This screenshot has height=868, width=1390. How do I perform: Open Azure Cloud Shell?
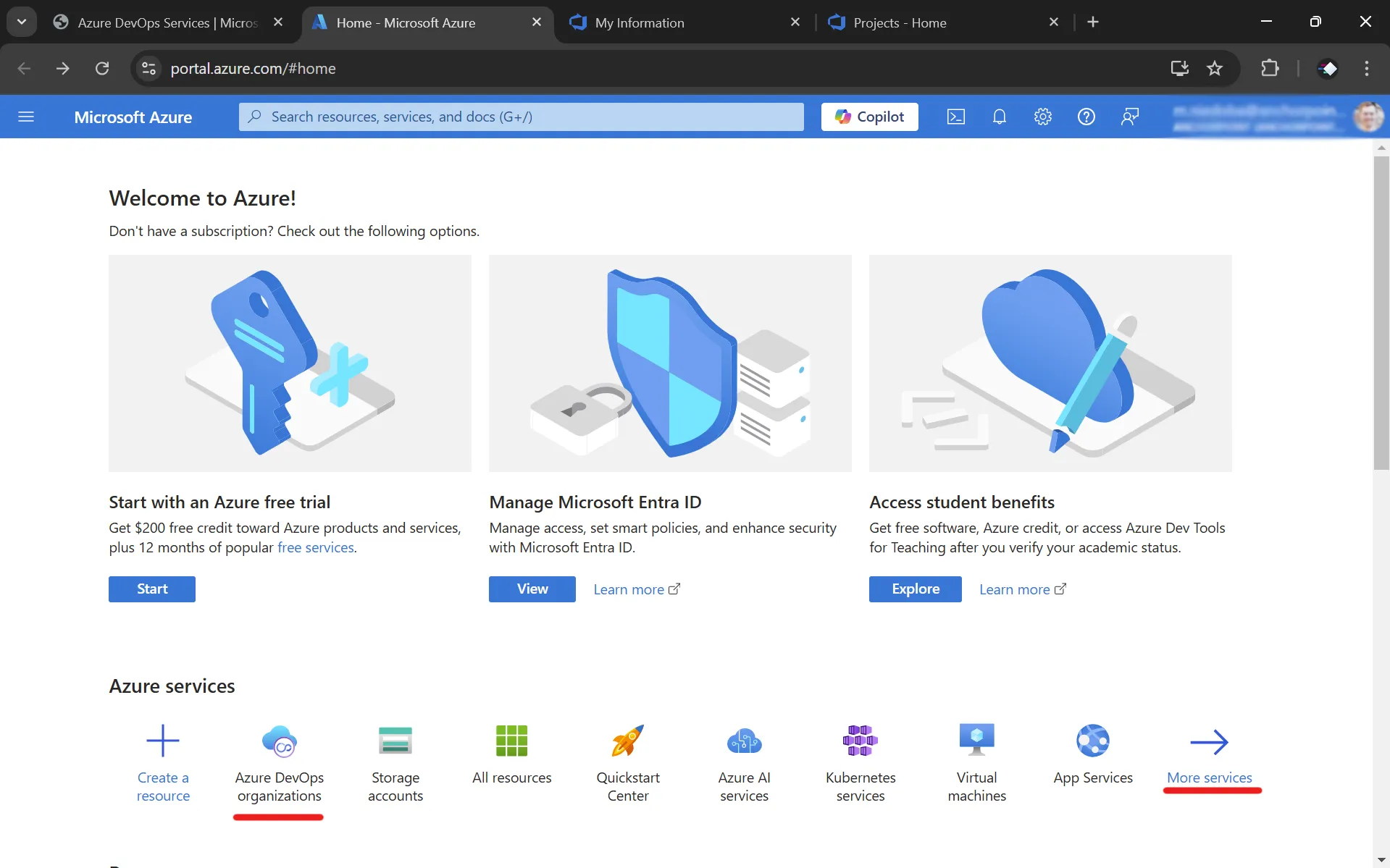(955, 117)
